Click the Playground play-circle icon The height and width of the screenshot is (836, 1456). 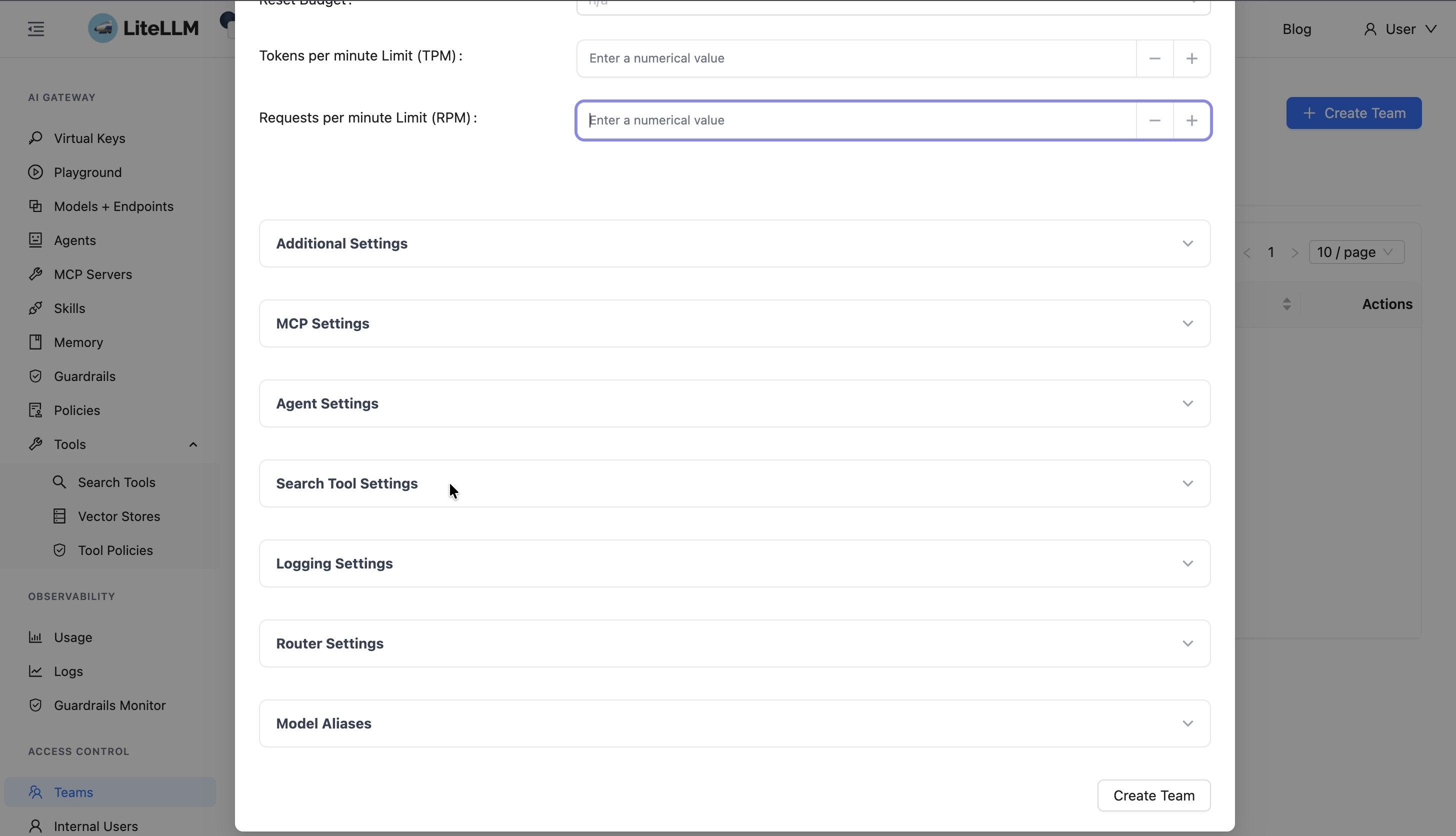[35, 172]
